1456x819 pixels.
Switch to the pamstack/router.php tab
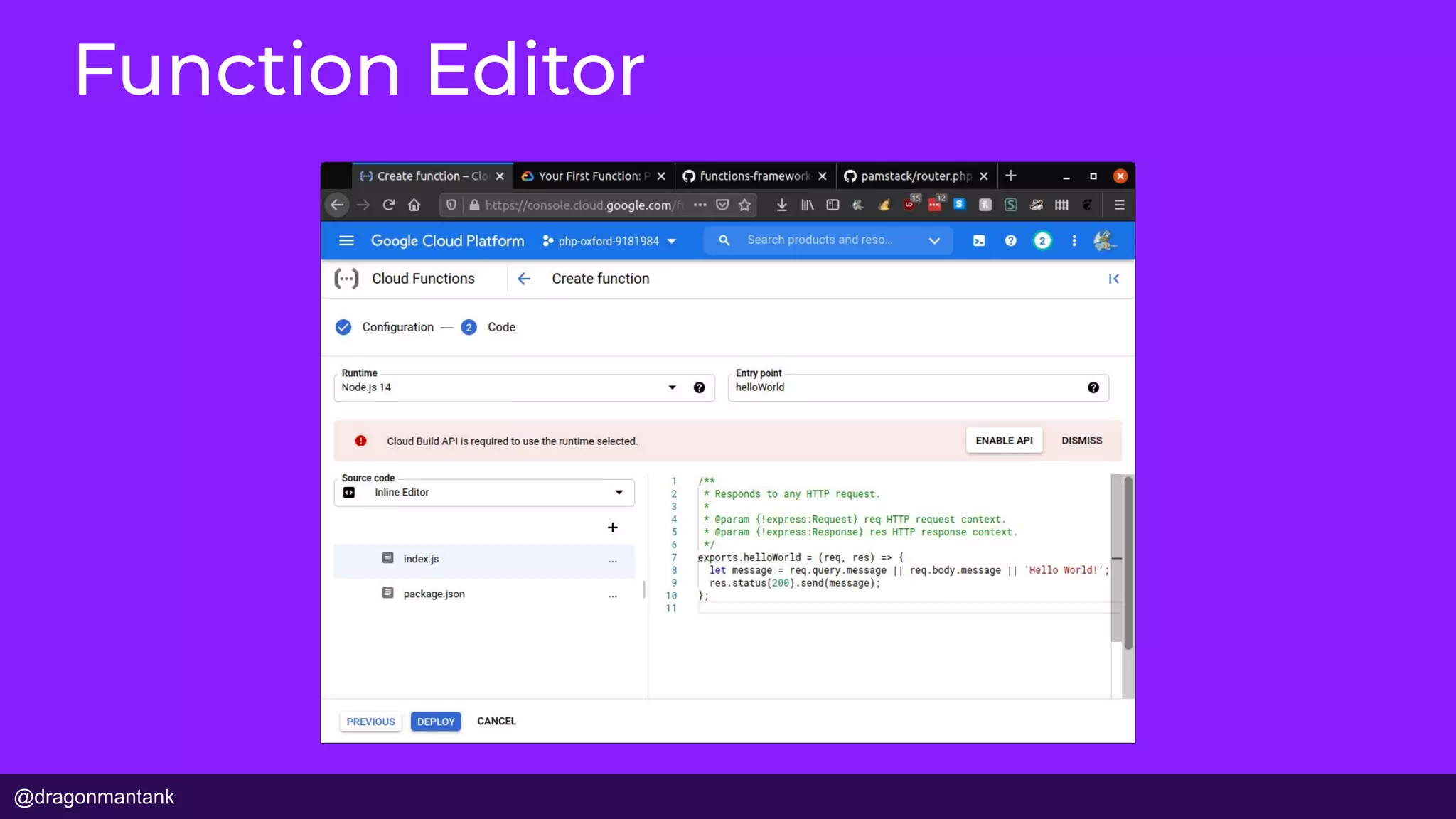pos(916,176)
